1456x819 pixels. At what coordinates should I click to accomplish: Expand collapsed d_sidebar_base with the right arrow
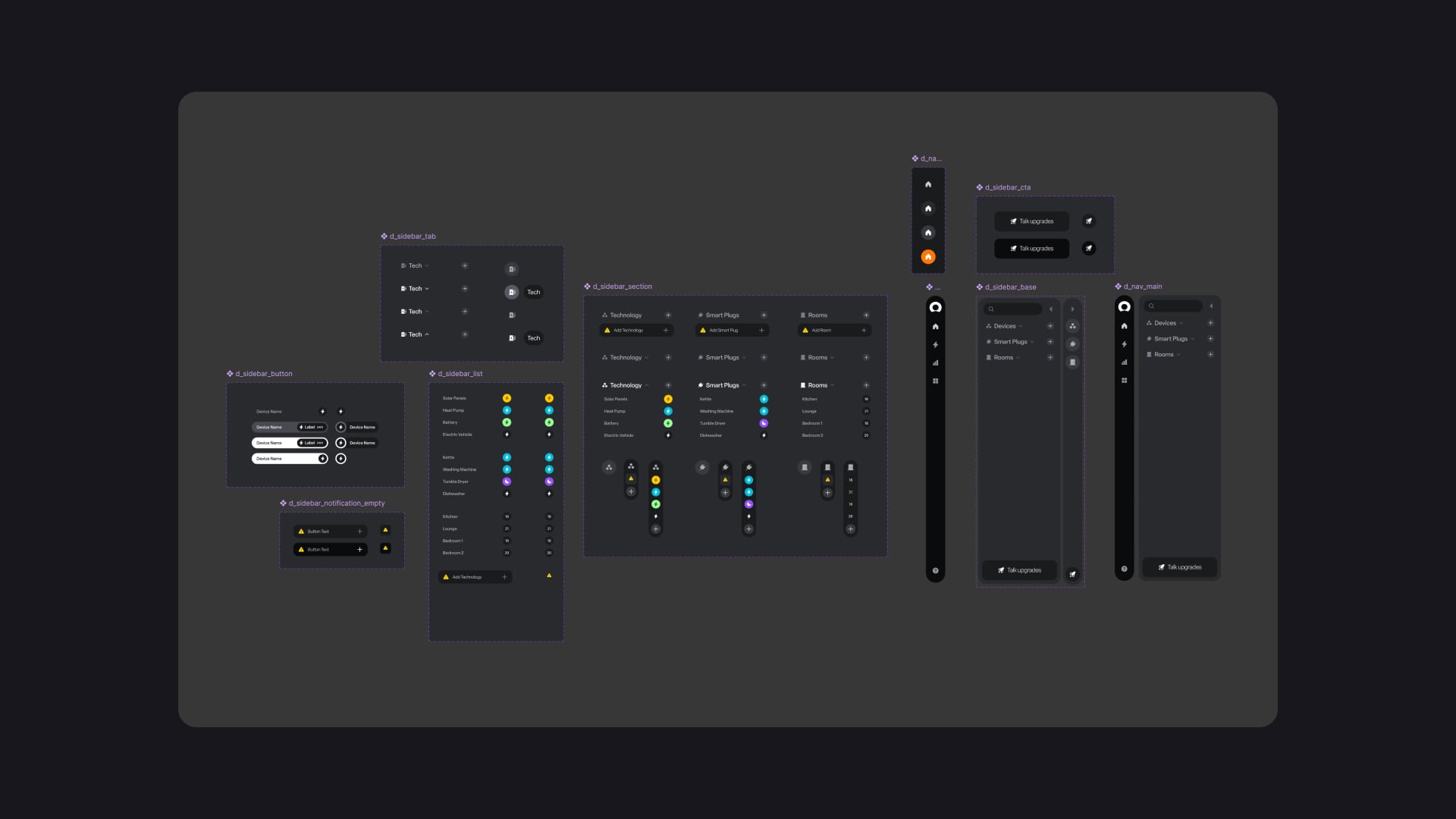tap(1072, 309)
